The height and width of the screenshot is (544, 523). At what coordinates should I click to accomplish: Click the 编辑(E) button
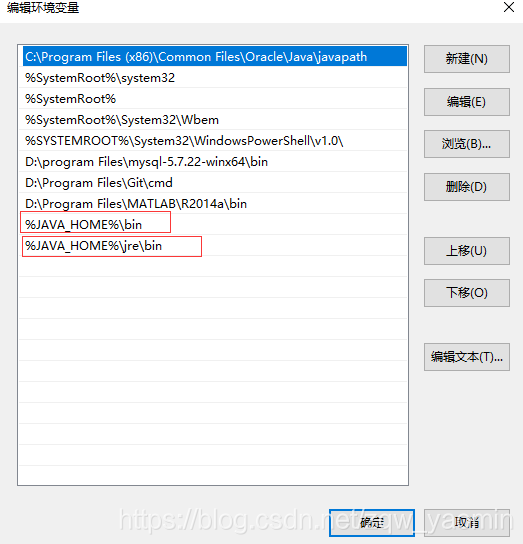(467, 102)
